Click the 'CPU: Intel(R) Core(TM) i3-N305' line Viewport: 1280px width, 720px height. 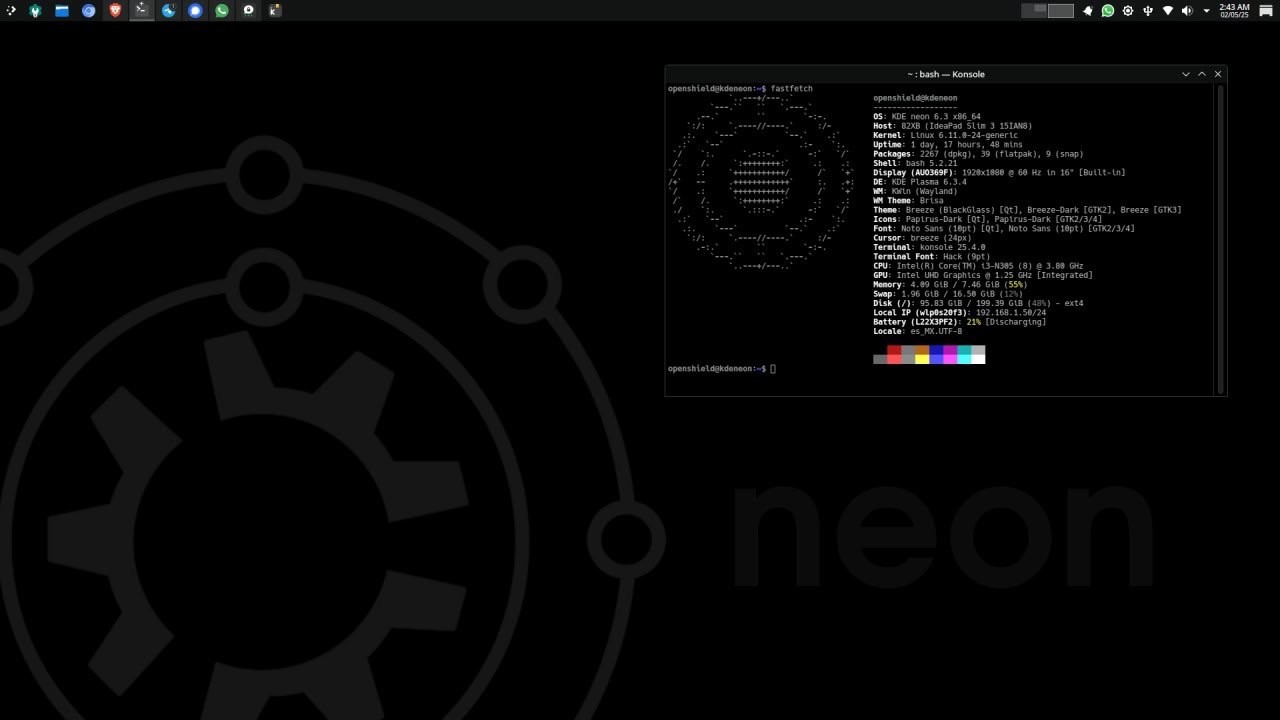tap(978, 266)
